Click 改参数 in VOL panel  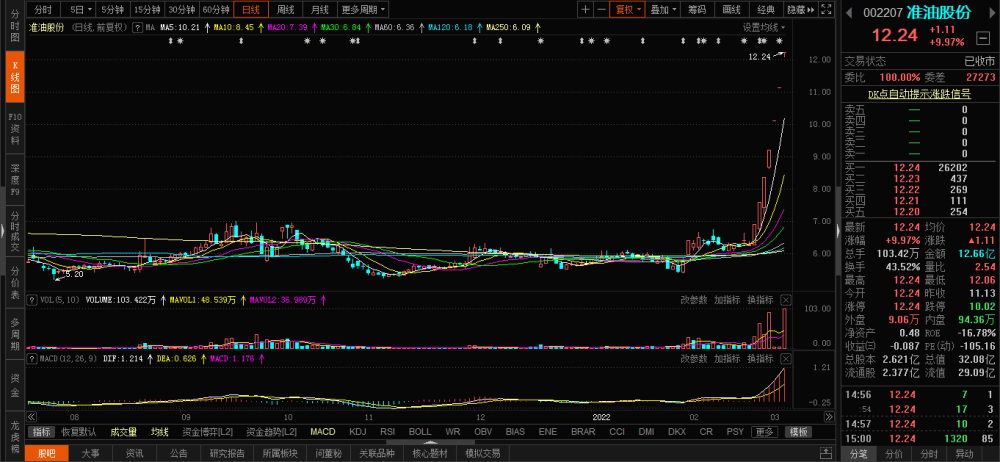tap(694, 299)
